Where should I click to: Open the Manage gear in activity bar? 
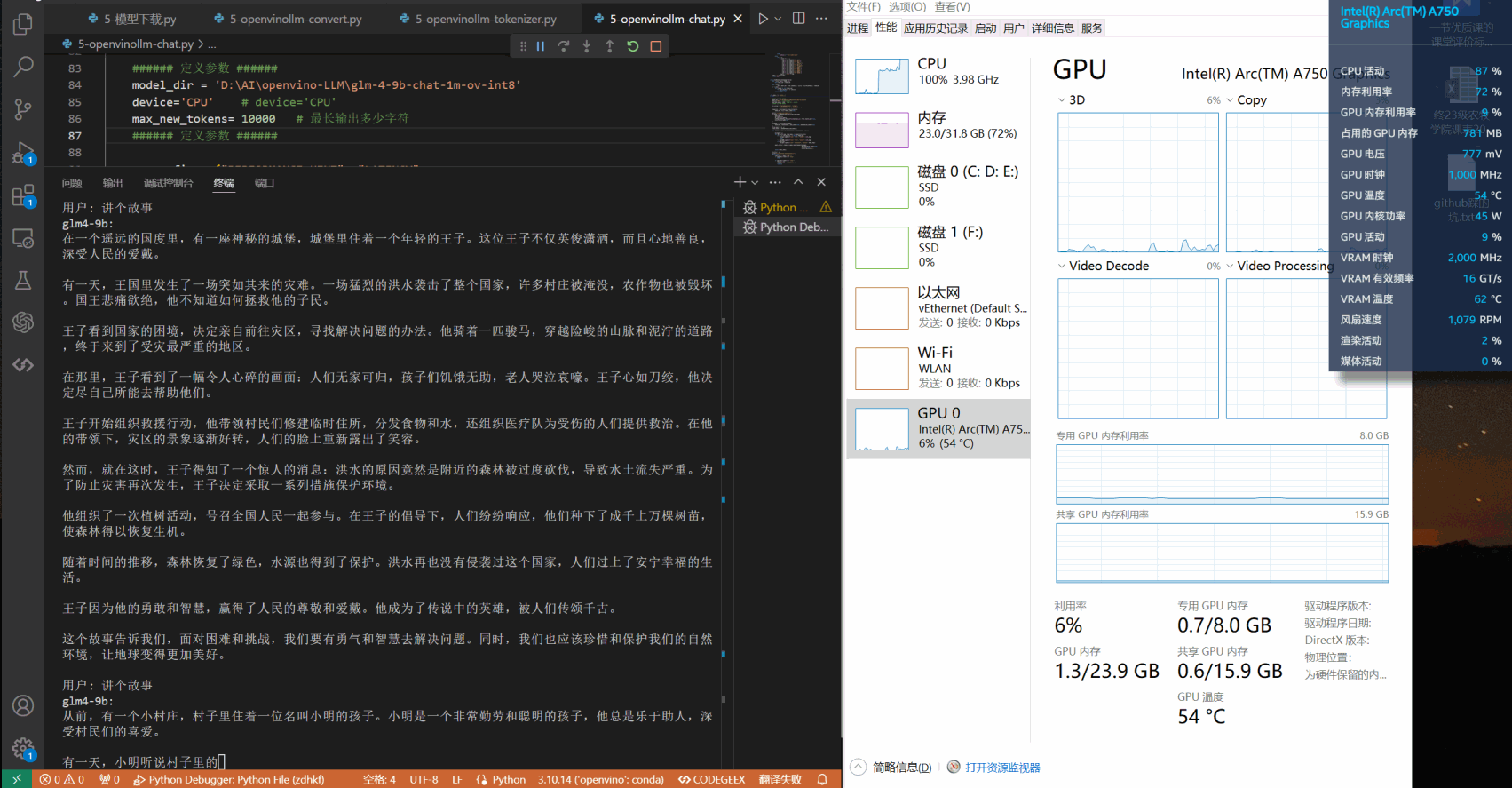pyautogui.click(x=23, y=749)
